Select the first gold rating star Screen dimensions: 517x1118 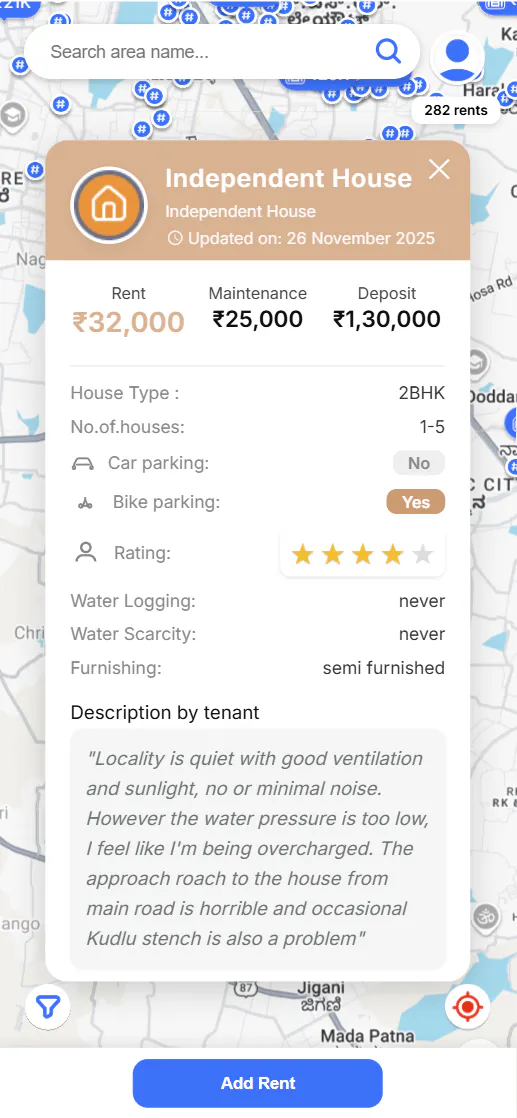[302, 554]
